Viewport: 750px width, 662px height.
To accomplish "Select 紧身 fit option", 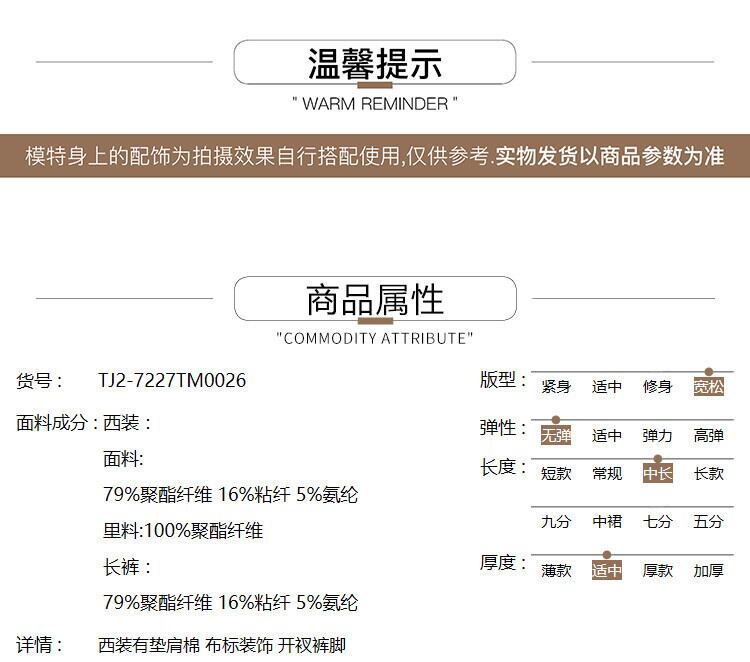I will point(556,386).
